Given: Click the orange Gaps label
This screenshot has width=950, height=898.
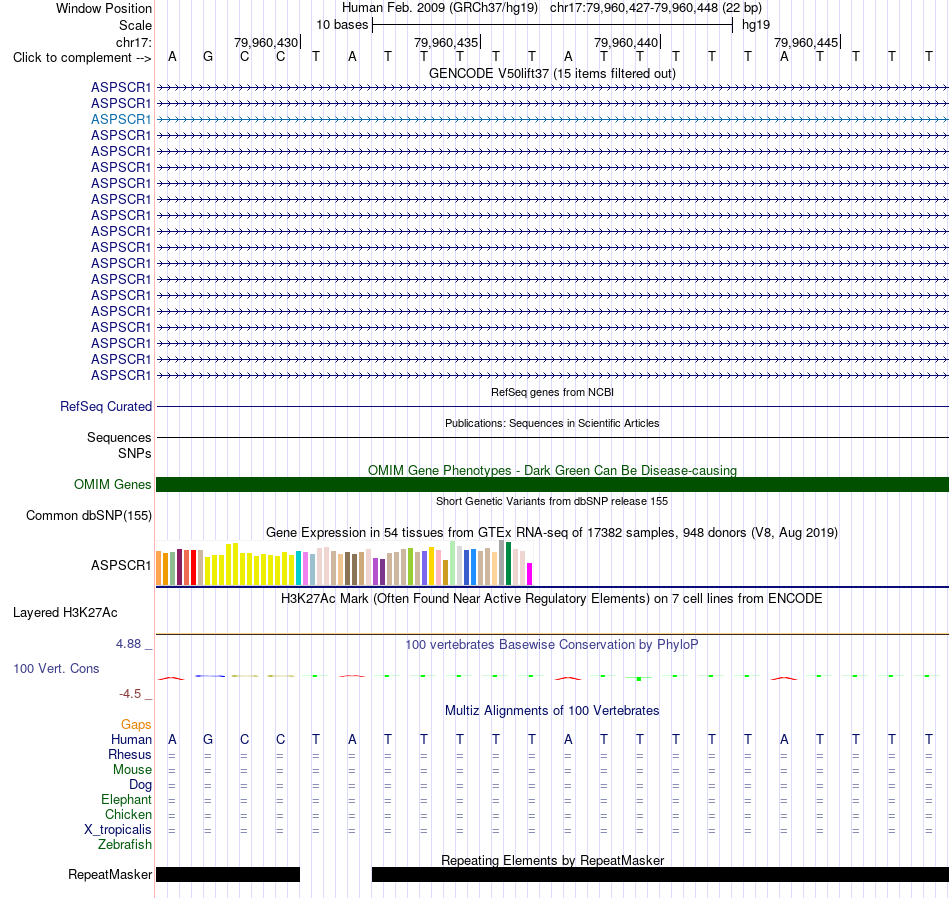Looking at the screenshot, I should click(136, 725).
